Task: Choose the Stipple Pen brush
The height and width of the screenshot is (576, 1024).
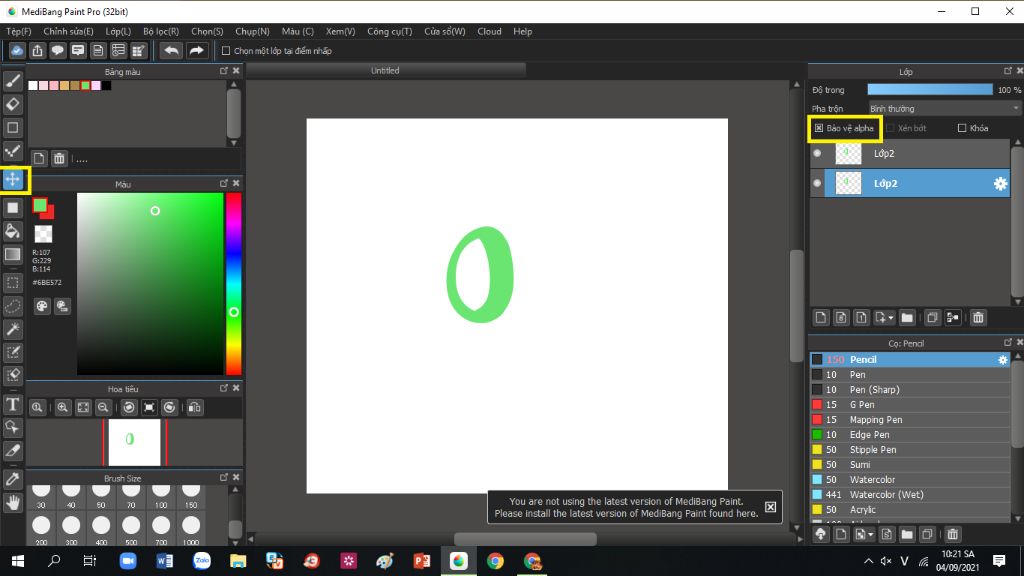Action: [x=910, y=450]
